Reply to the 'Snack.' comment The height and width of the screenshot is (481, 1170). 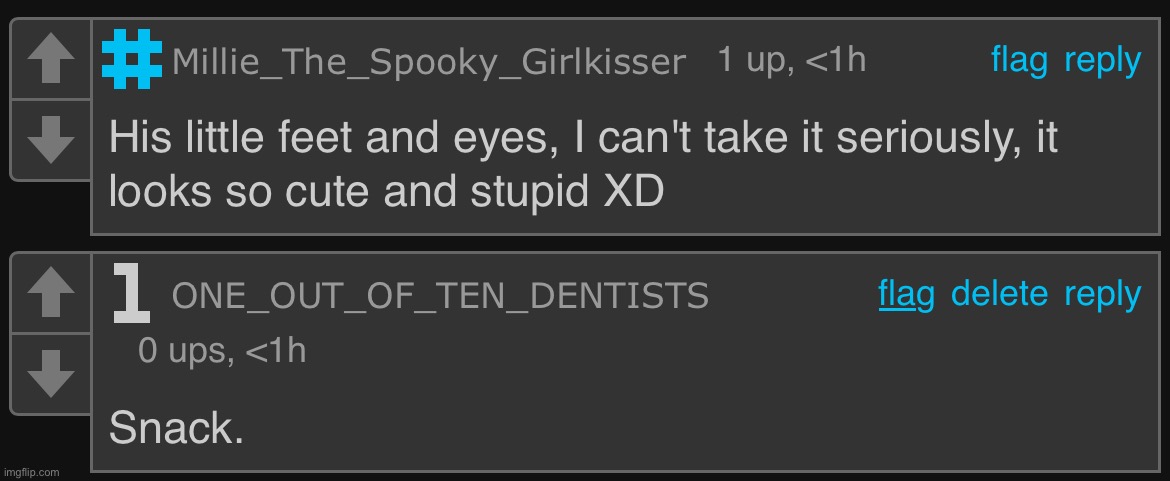(x=1102, y=294)
